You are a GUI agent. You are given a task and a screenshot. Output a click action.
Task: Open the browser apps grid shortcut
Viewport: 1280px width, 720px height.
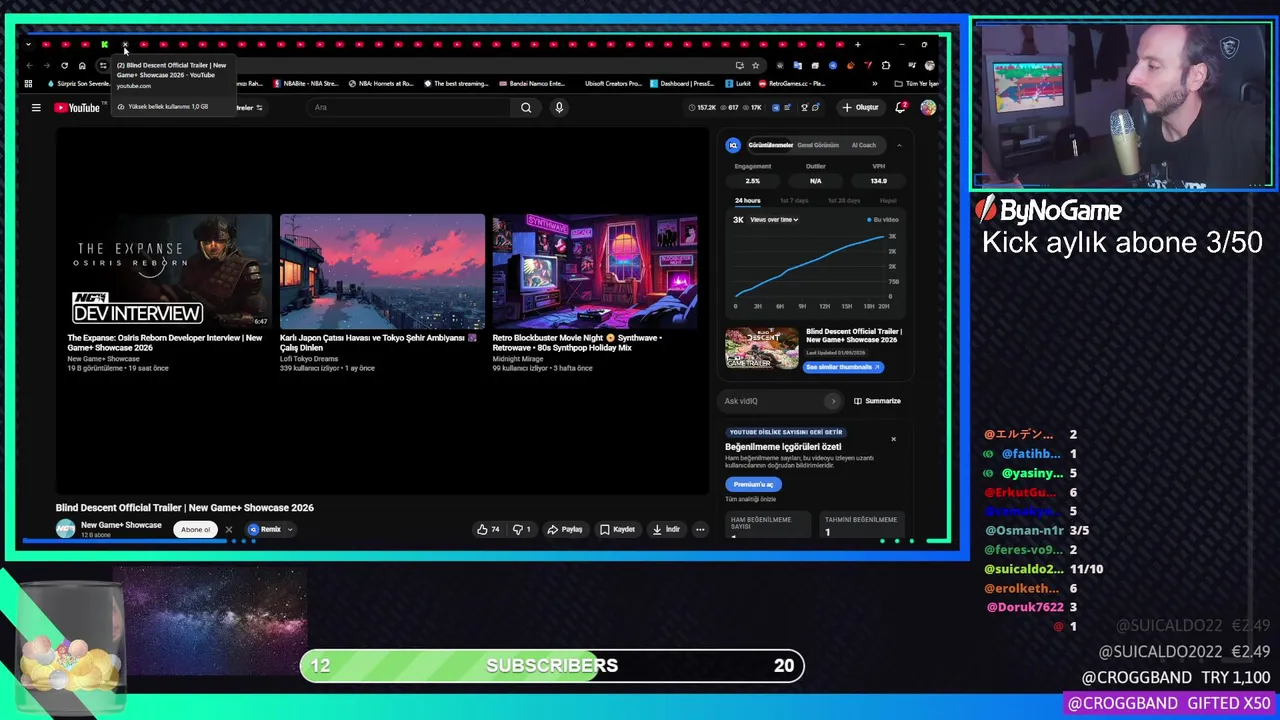coord(28,84)
